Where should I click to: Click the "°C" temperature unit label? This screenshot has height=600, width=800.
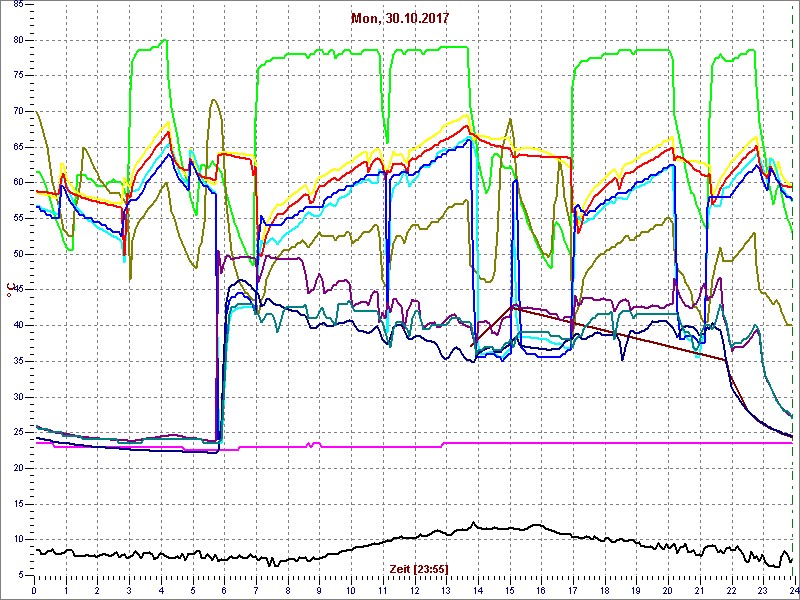9,291
